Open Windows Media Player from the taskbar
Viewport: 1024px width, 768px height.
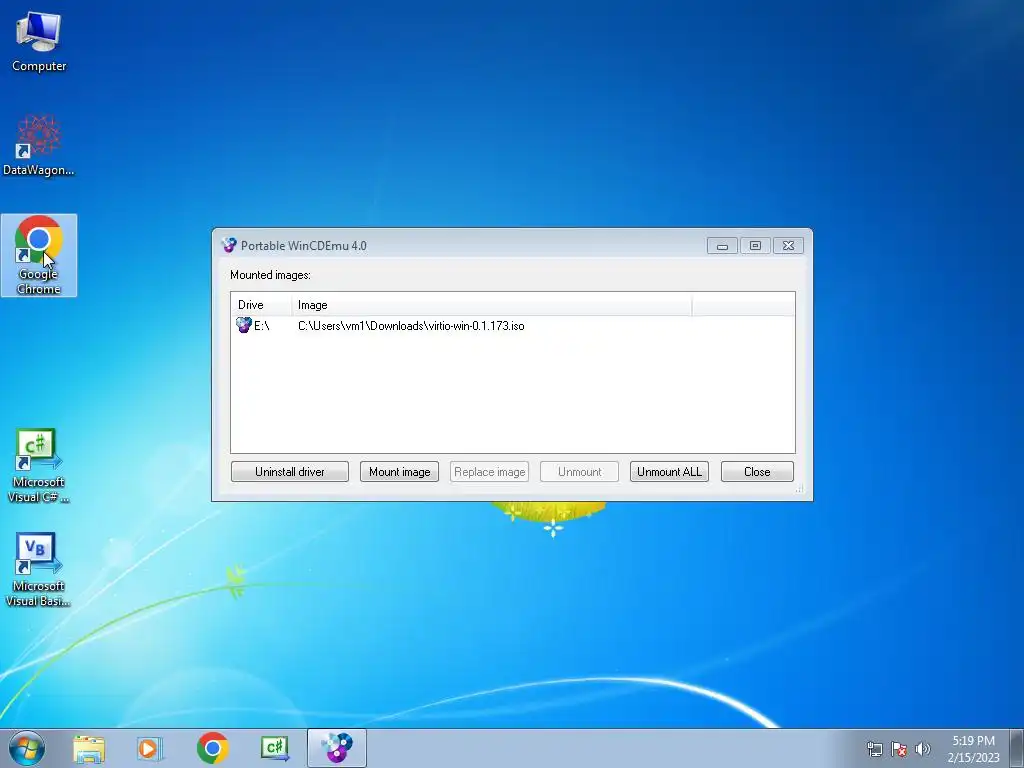150,748
